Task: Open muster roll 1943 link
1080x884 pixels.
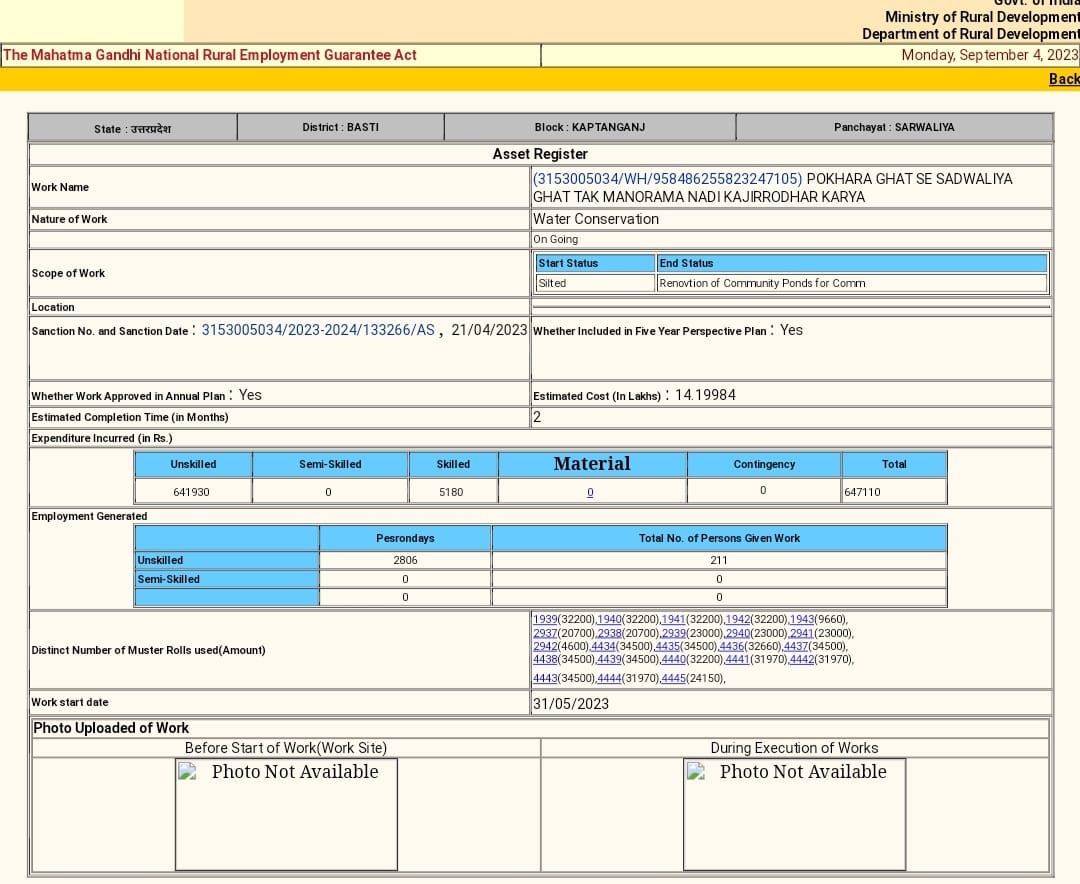Action: pyautogui.click(x=802, y=619)
